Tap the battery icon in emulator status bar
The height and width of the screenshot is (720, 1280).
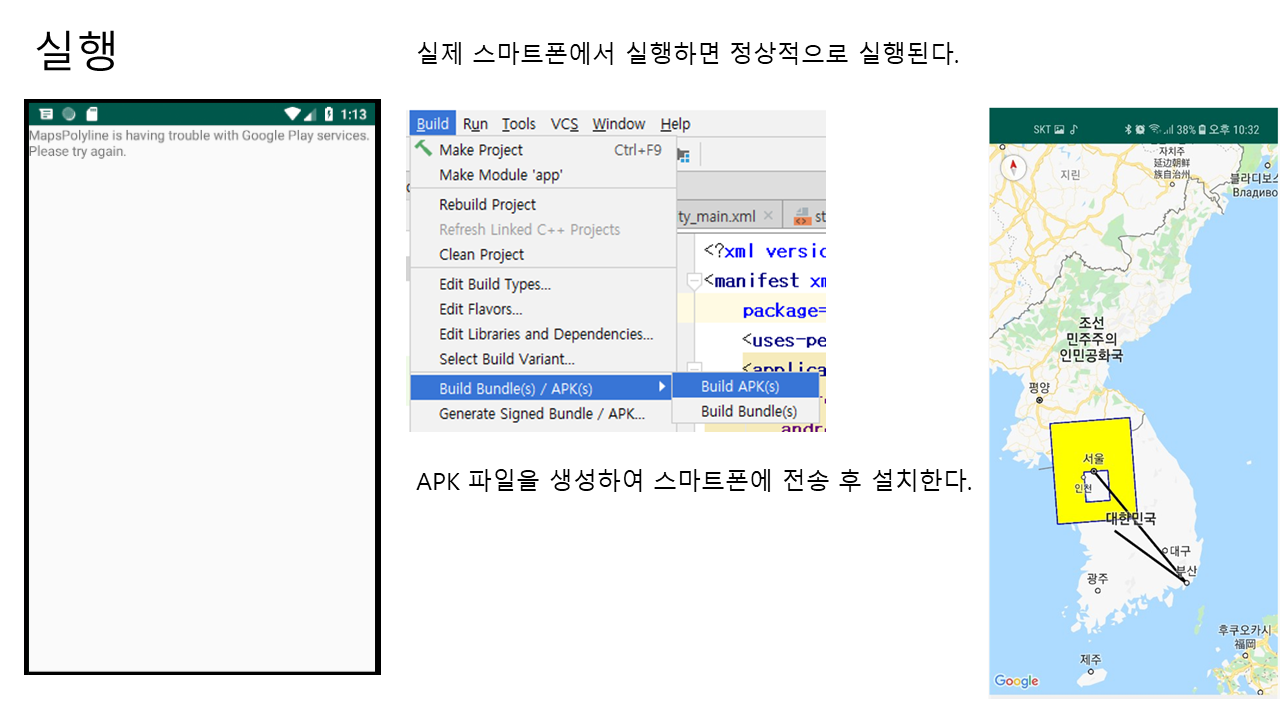click(x=328, y=114)
